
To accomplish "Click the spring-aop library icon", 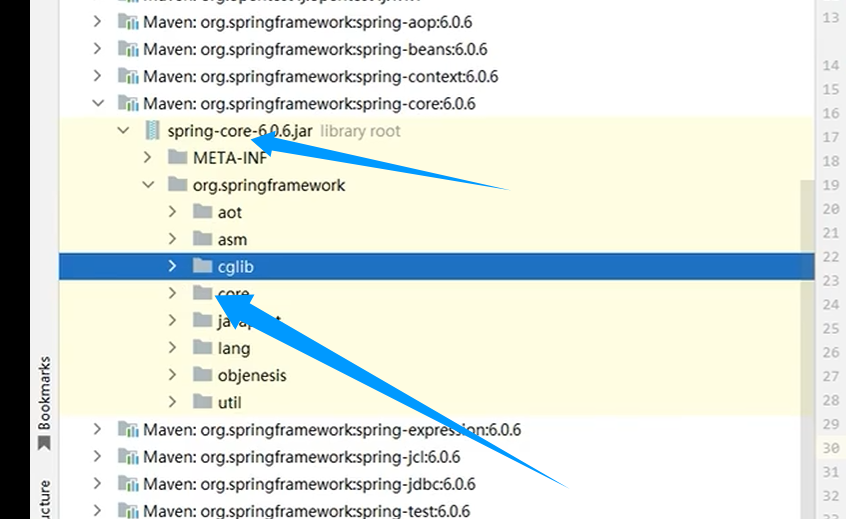I will coord(128,22).
